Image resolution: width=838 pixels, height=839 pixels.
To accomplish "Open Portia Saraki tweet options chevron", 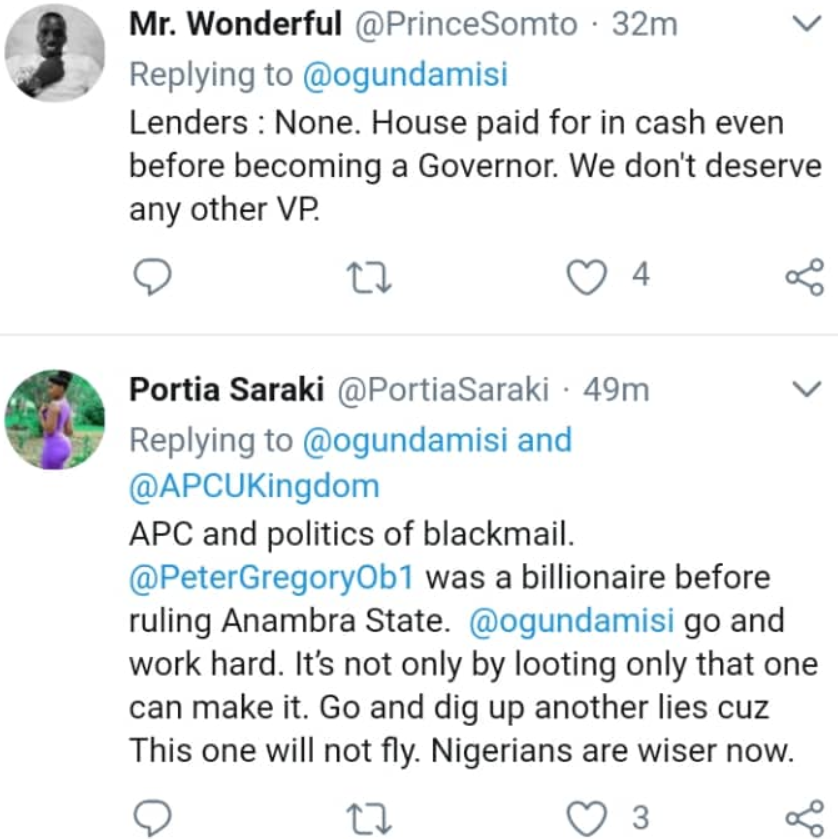I will coord(804,390).
